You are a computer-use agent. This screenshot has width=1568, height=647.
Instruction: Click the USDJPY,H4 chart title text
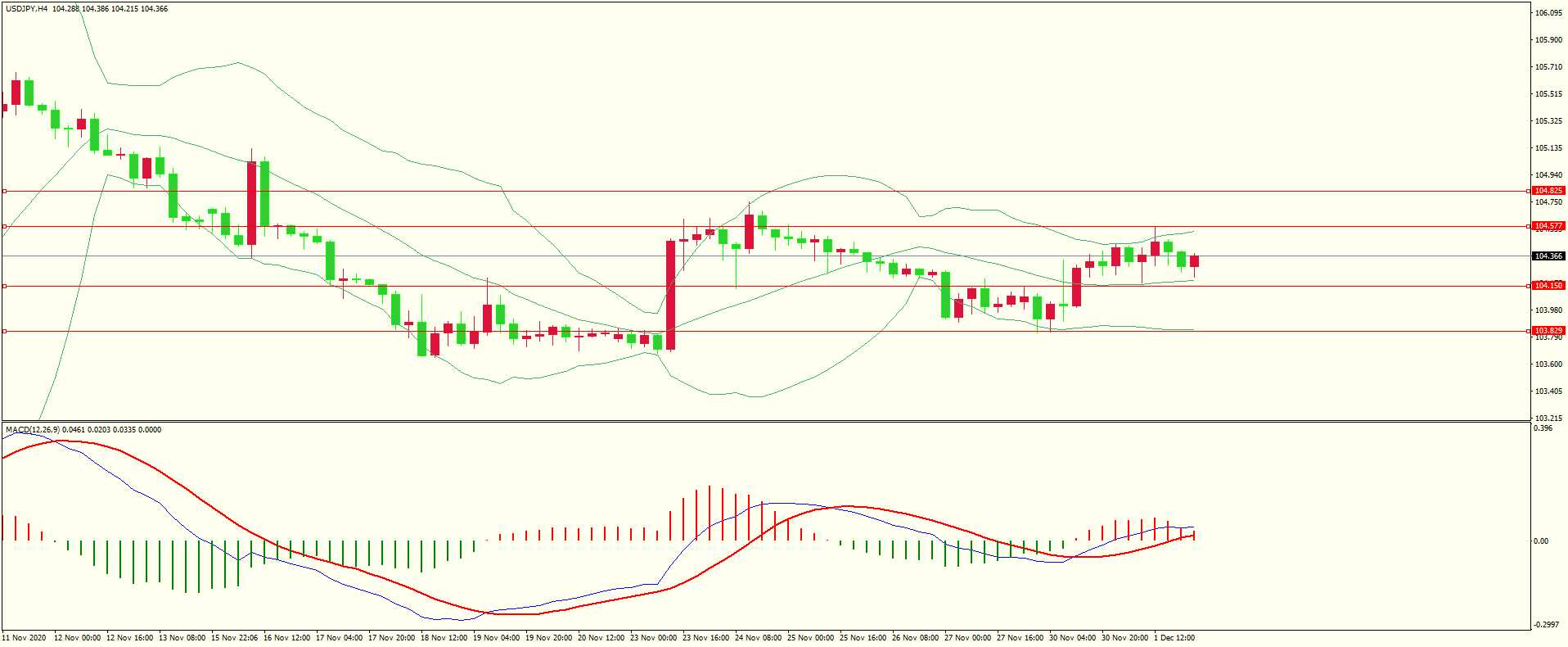coord(26,9)
